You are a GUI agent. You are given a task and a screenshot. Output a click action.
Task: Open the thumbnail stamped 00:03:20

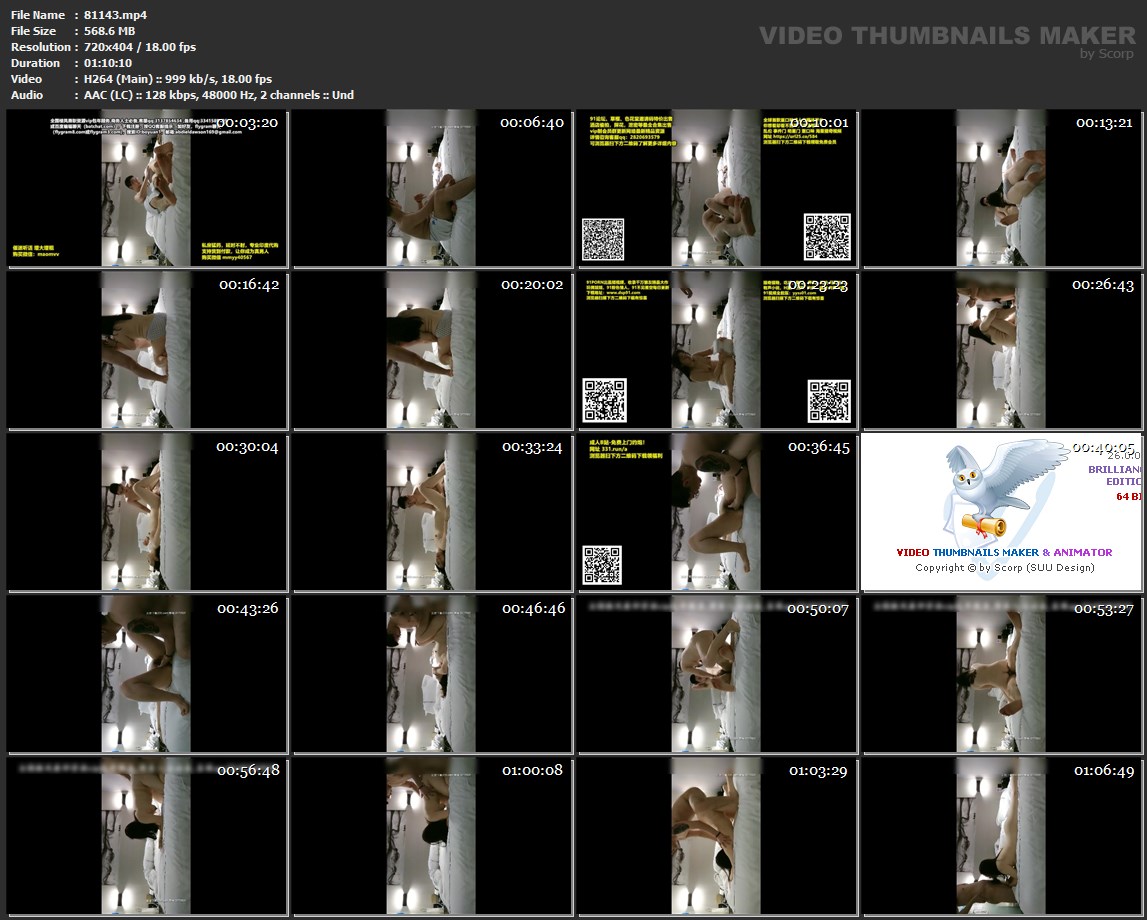(x=147, y=189)
